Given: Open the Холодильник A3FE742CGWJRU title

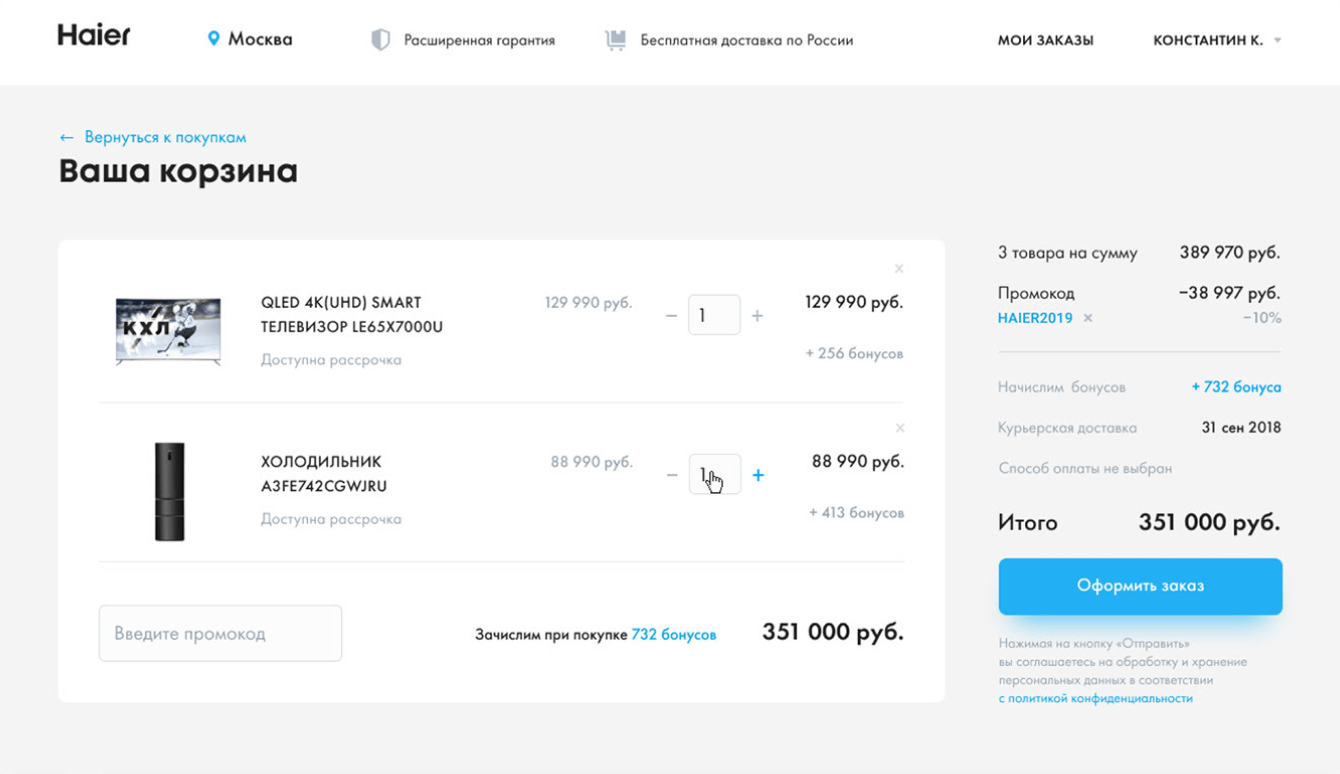Looking at the screenshot, I should coord(324,474).
